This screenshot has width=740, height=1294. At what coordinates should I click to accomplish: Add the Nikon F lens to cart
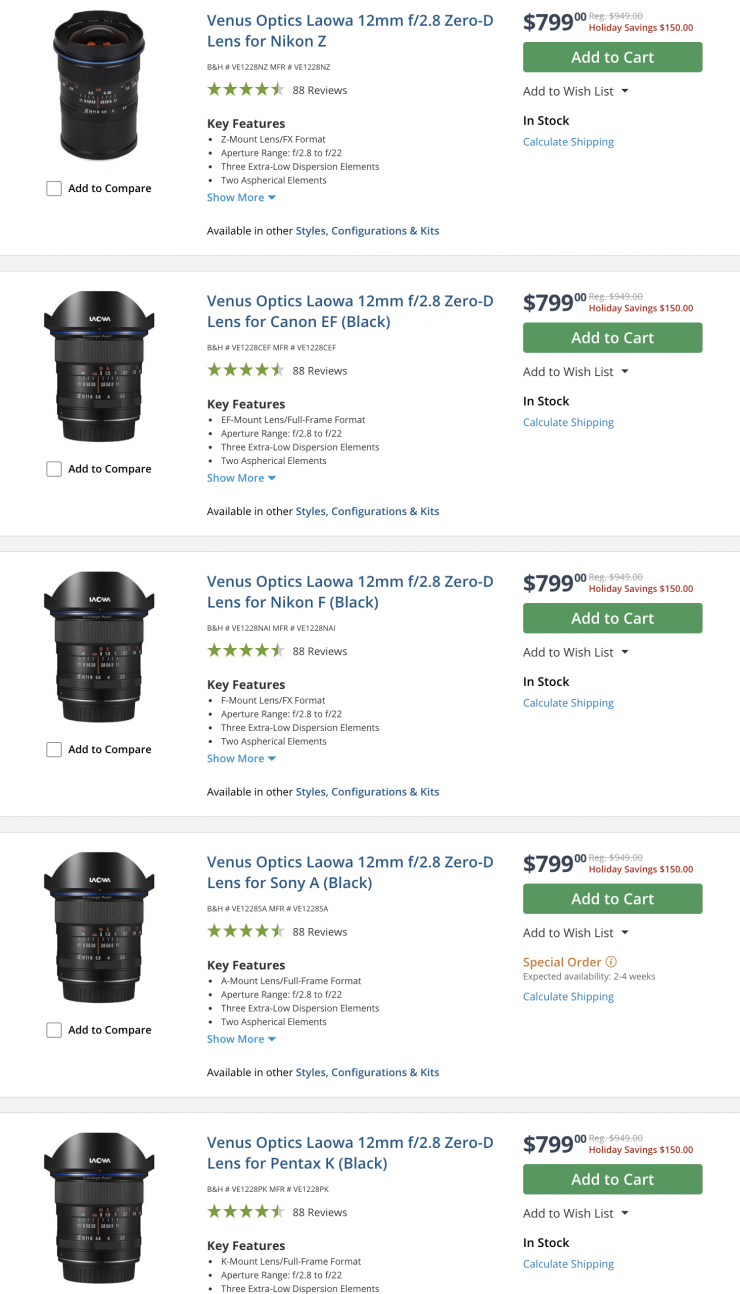pyautogui.click(x=612, y=618)
